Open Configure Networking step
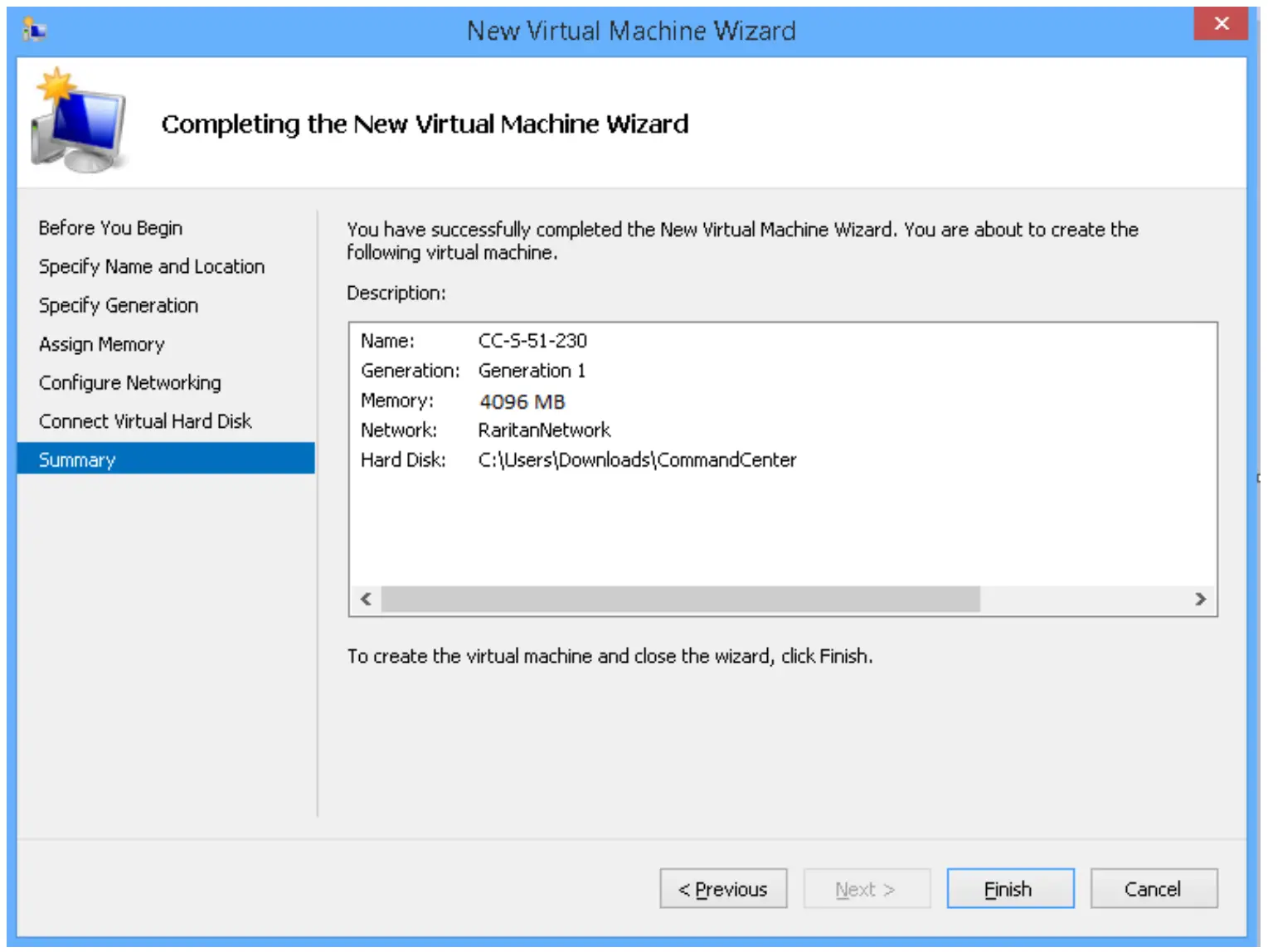The width and height of the screenshot is (1268, 952). click(x=130, y=383)
